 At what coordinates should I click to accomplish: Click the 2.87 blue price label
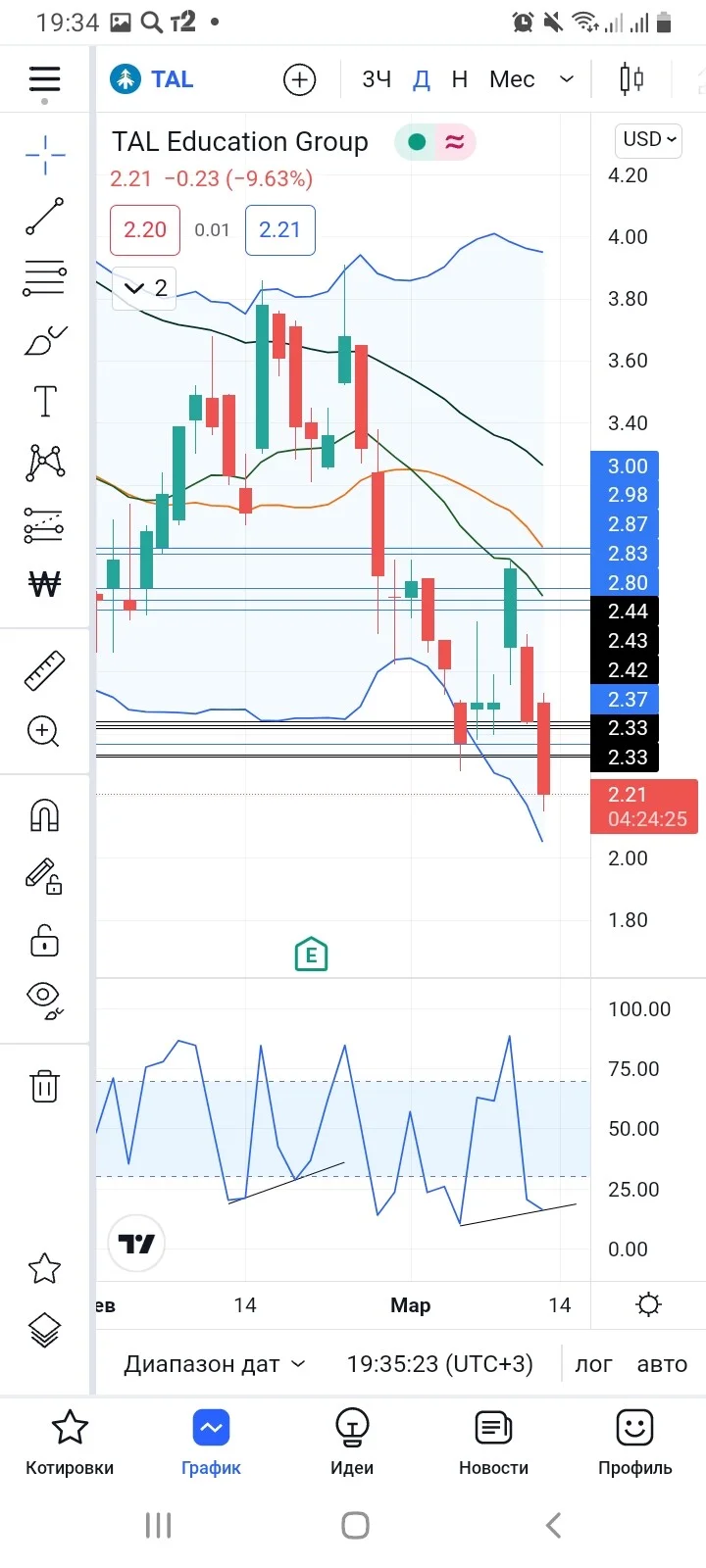(625, 524)
